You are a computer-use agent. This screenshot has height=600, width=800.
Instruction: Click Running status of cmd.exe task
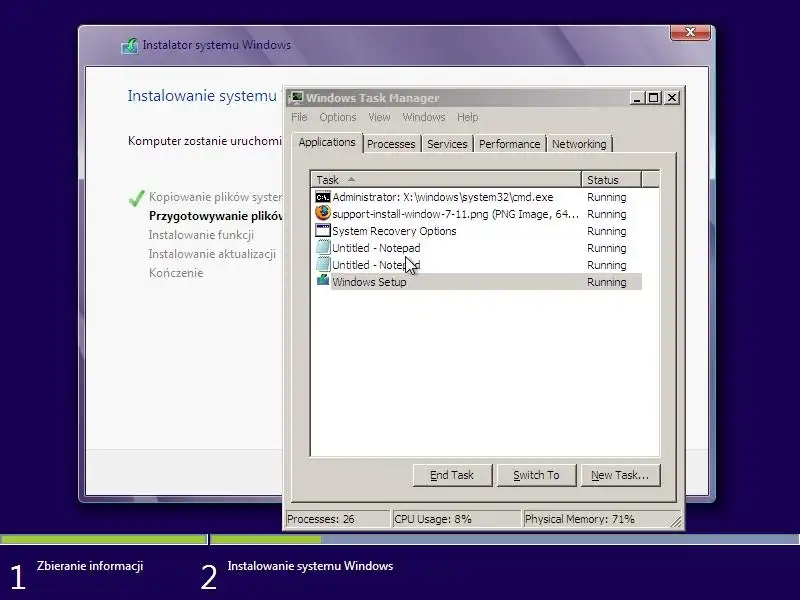click(x=607, y=197)
